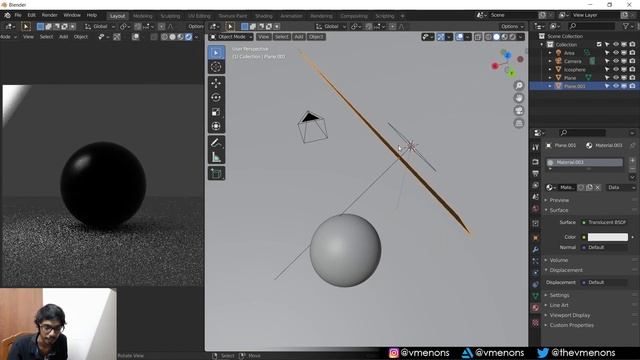Open the Modifiers wrench tab
This screenshot has width=640, height=360.
click(536, 249)
